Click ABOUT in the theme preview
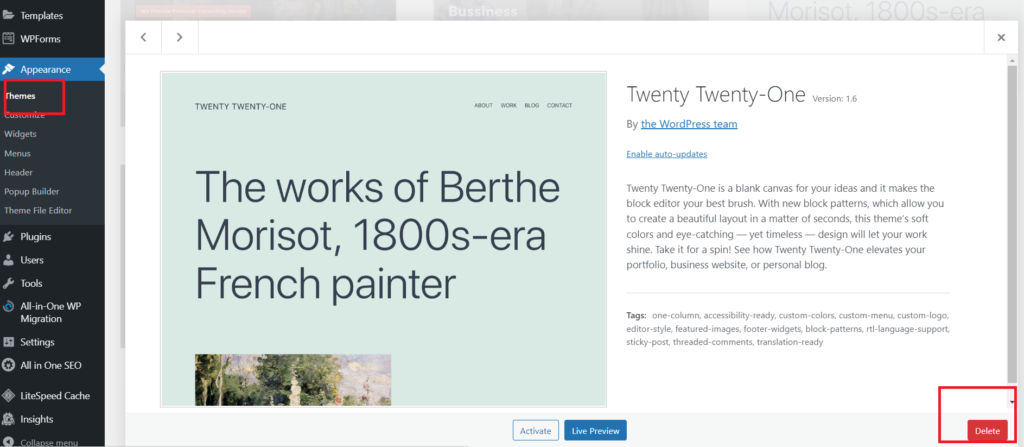This screenshot has width=1024, height=447. (483, 106)
